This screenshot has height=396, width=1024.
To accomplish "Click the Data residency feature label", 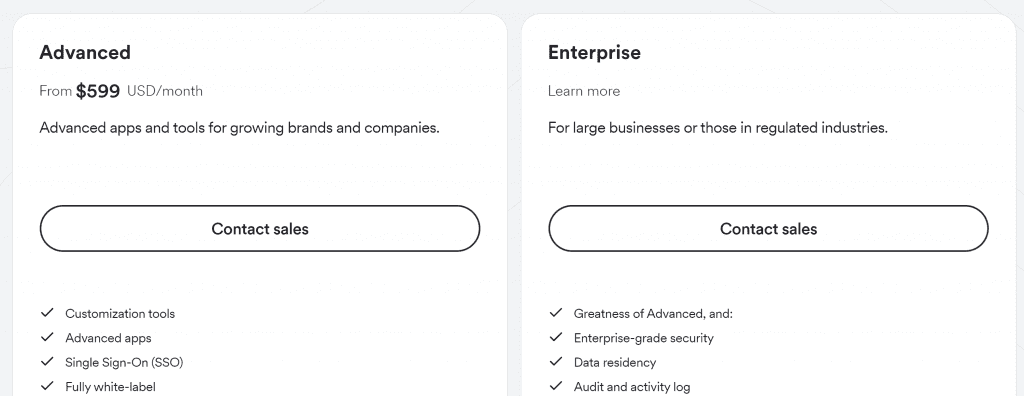I will pos(615,362).
